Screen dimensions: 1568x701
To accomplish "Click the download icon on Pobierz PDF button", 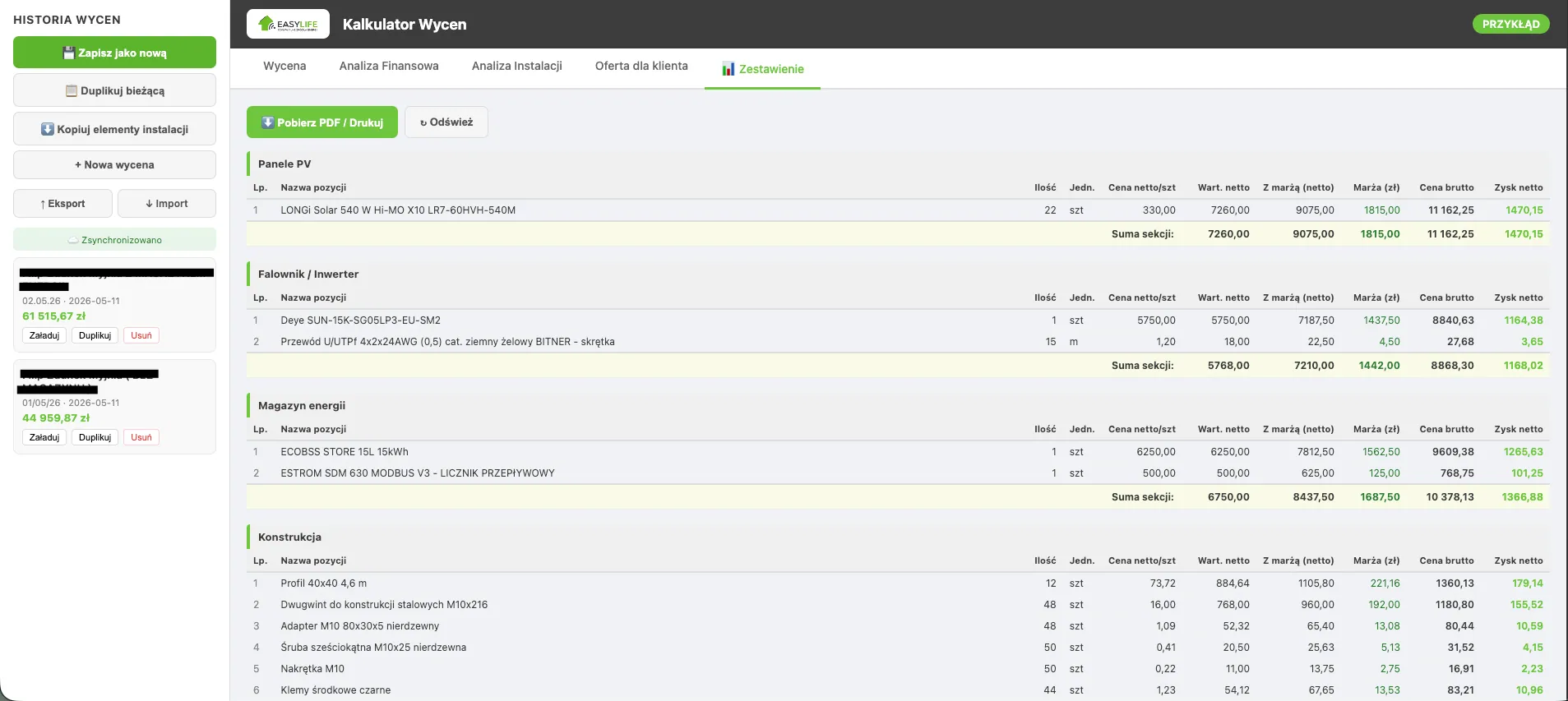I will point(268,122).
